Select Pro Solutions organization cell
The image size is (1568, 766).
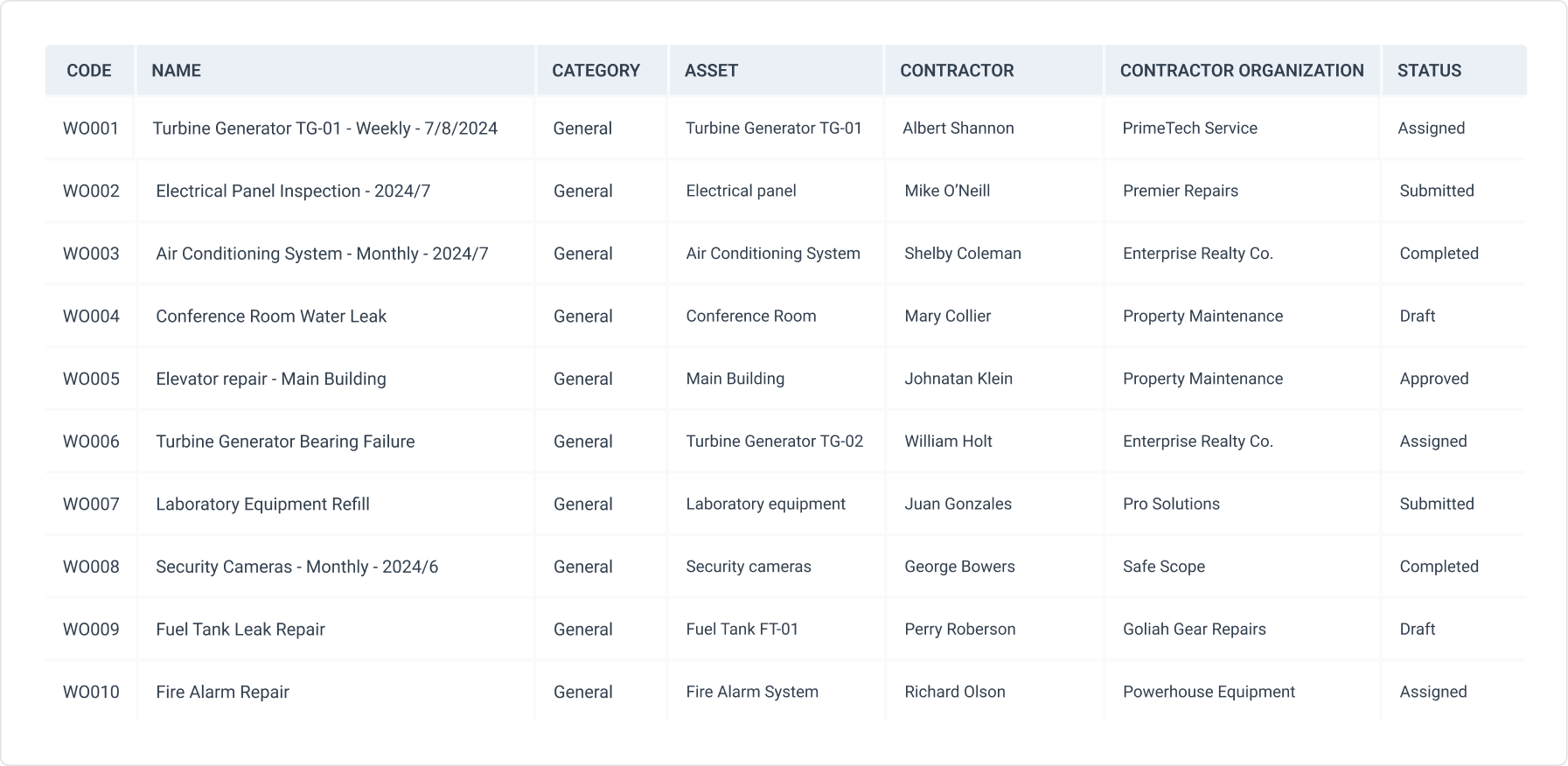point(1171,505)
